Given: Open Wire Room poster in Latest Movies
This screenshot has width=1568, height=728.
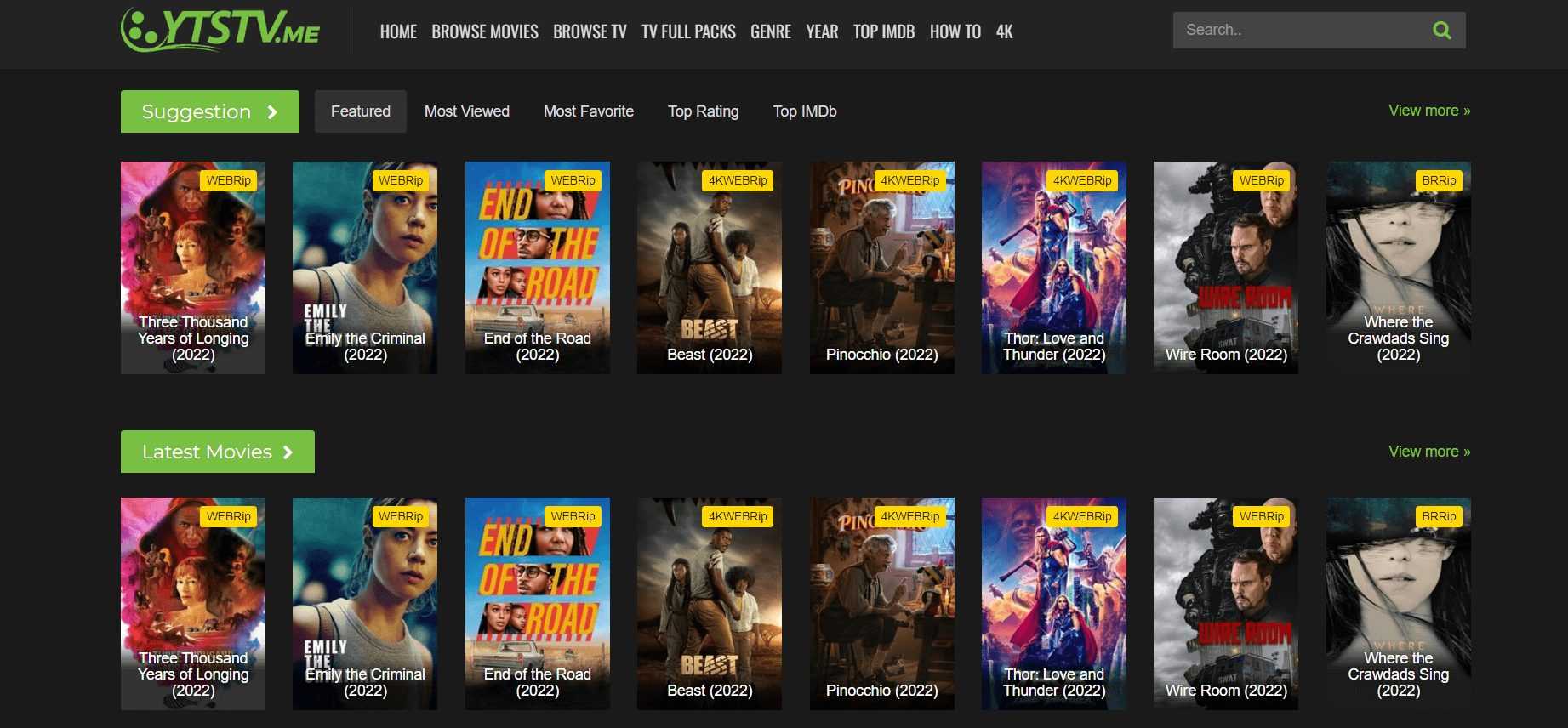Looking at the screenshot, I should click(x=1225, y=603).
